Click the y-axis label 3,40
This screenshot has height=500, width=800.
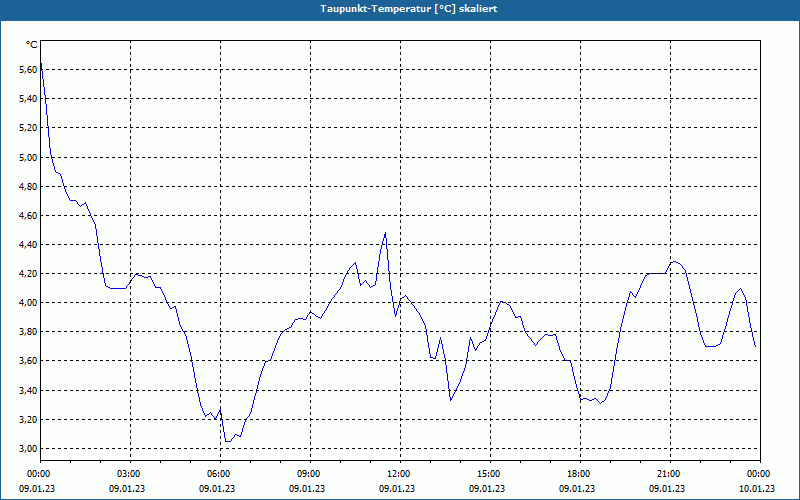pos(28,390)
